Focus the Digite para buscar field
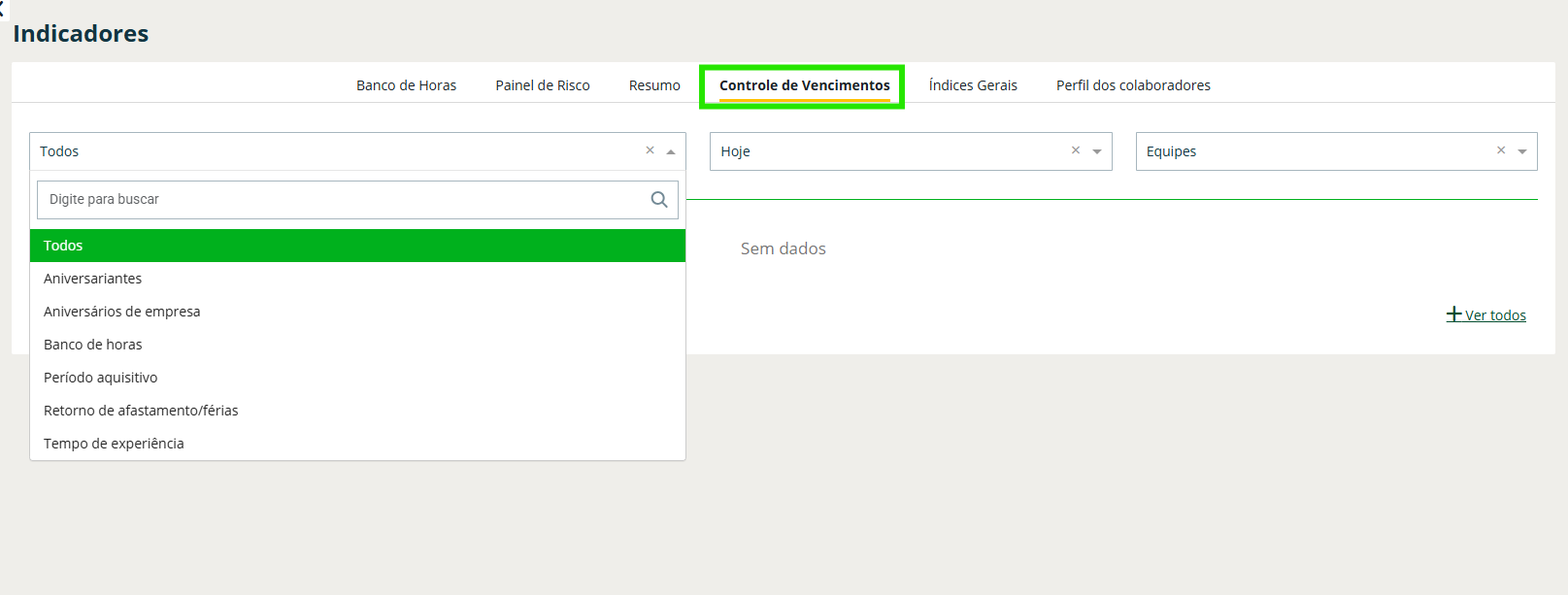 click(x=340, y=200)
